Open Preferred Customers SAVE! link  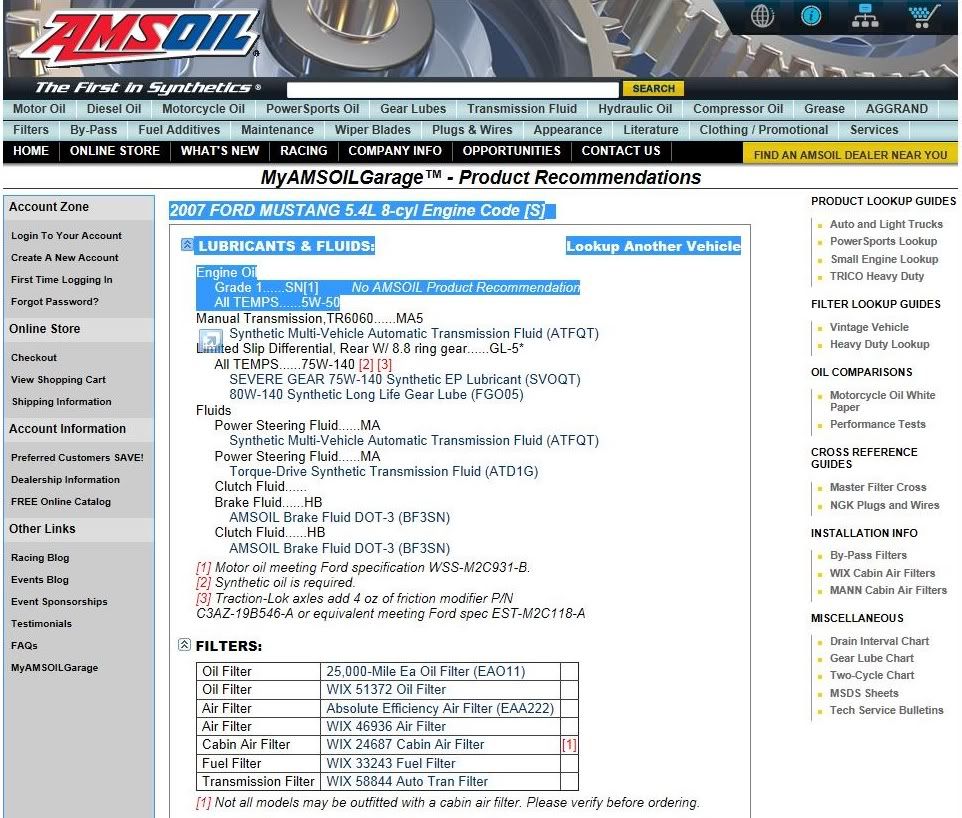click(77, 458)
